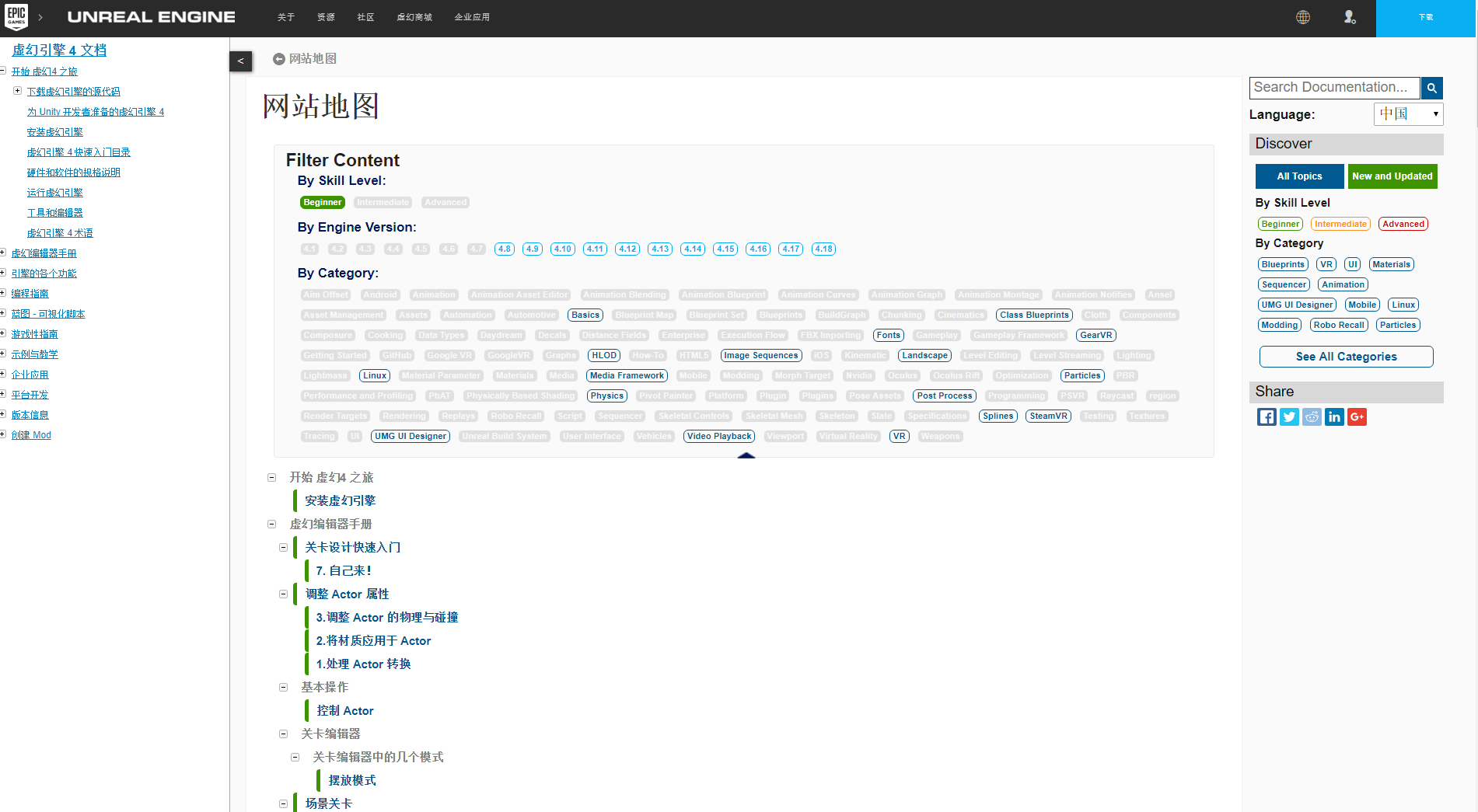Toggle engine version 4.18 filter

click(x=823, y=249)
